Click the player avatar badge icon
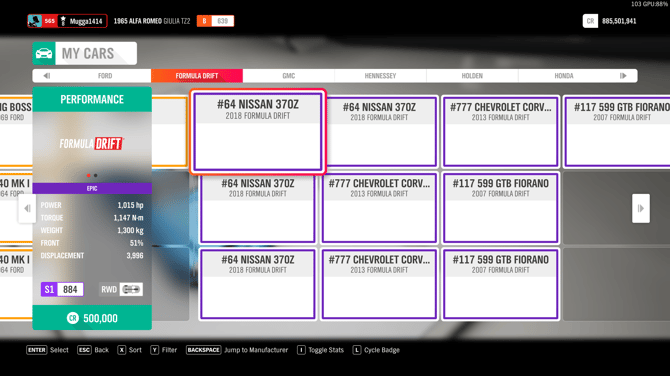The height and width of the screenshot is (376, 670). [x=35, y=21]
